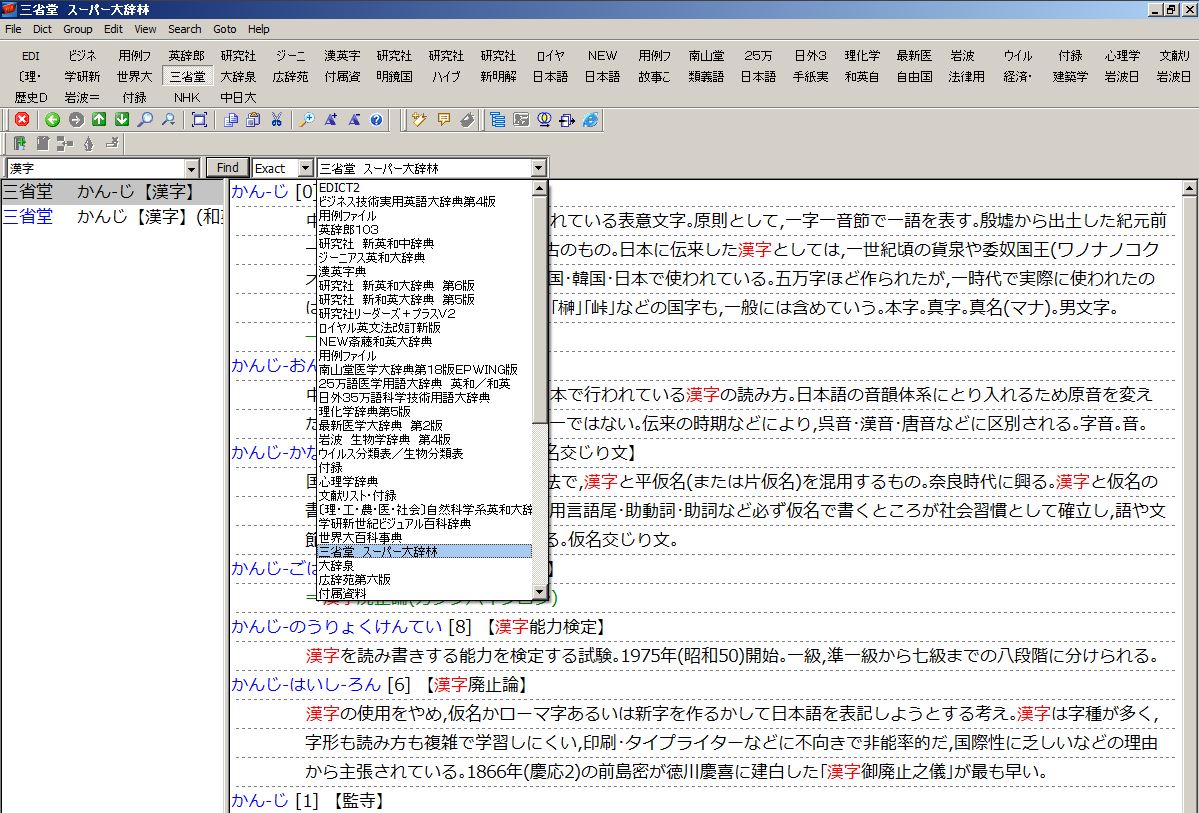Select 世界大百科事典 in the dictionary dropdown list

(x=424, y=537)
